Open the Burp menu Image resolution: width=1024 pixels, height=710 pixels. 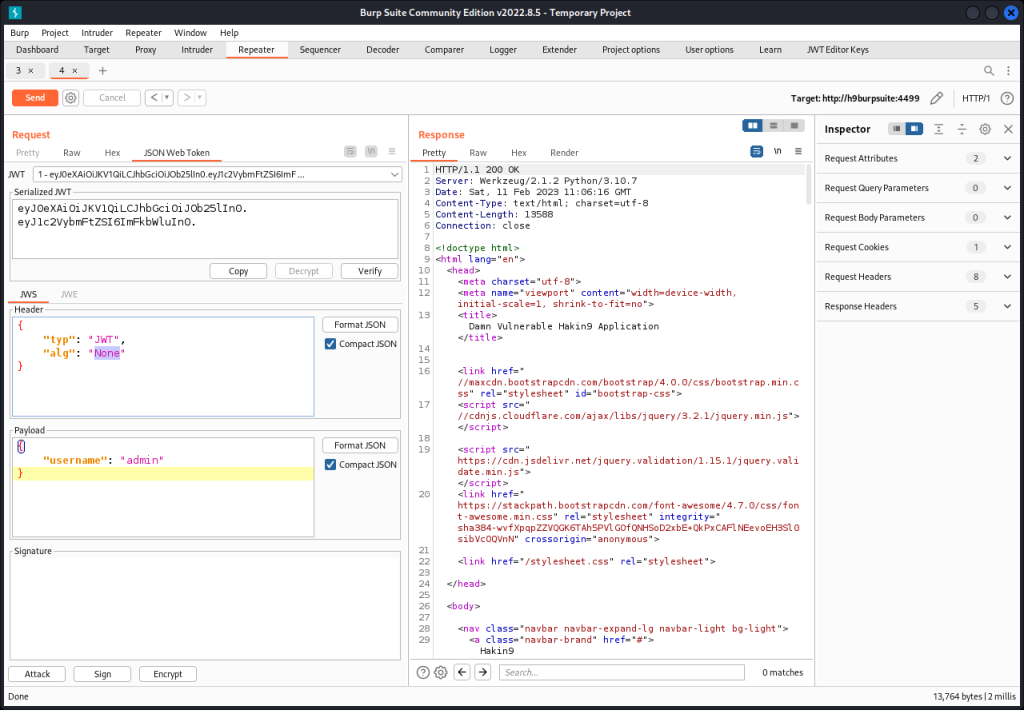coord(20,33)
